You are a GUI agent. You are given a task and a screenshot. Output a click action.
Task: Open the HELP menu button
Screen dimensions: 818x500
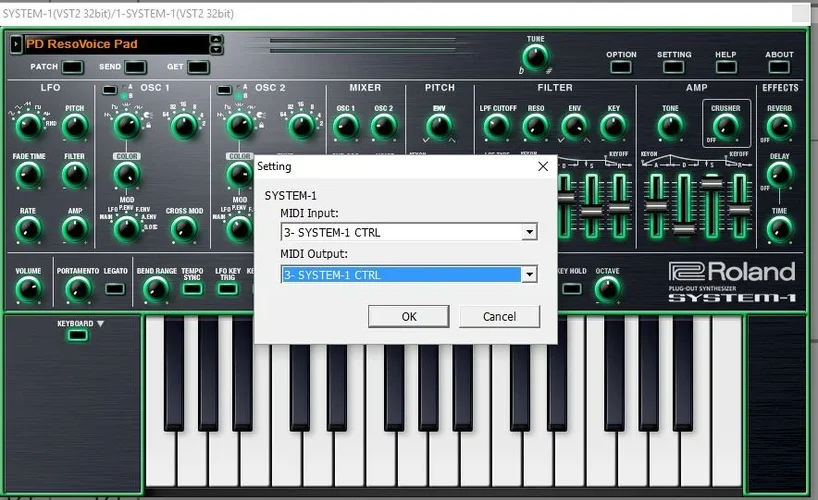[x=726, y=67]
